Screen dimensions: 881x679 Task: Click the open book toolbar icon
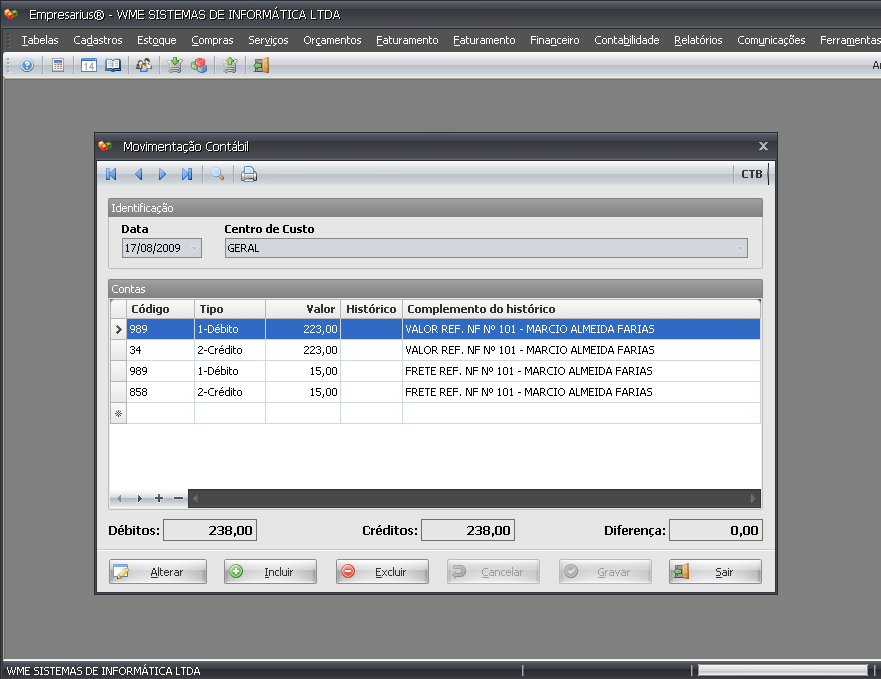pos(113,65)
